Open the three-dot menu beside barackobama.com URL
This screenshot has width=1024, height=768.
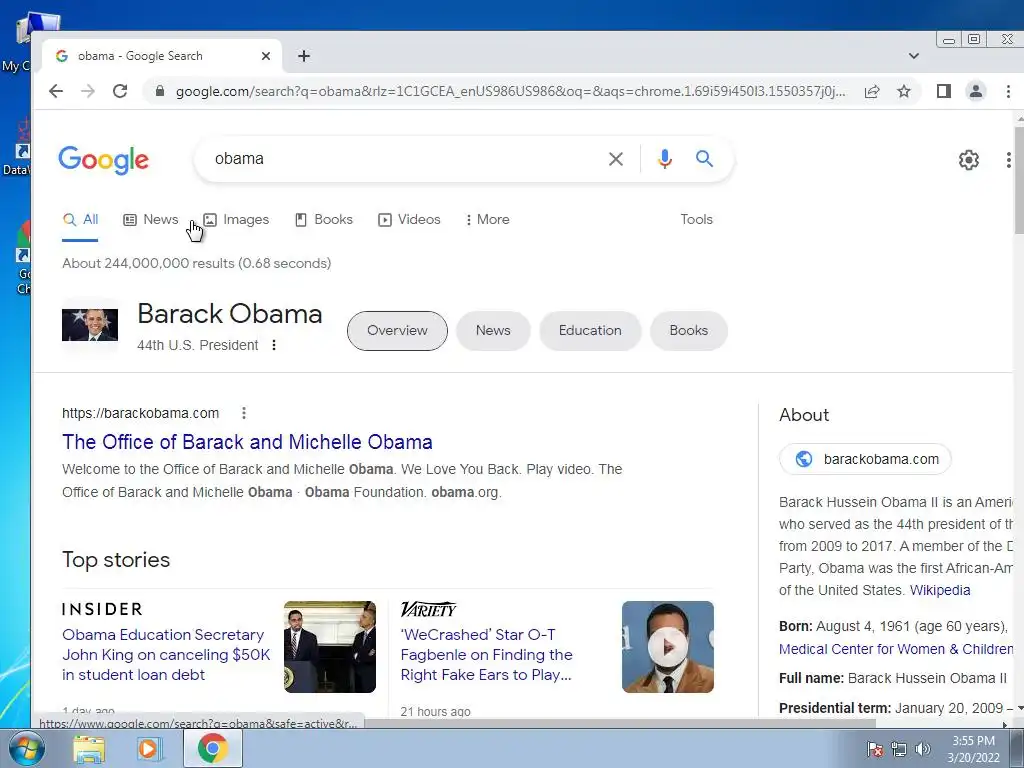pyautogui.click(x=244, y=413)
